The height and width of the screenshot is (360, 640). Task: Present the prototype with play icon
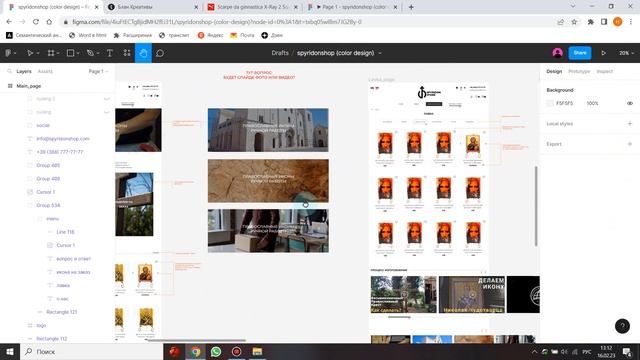[x=603, y=53]
